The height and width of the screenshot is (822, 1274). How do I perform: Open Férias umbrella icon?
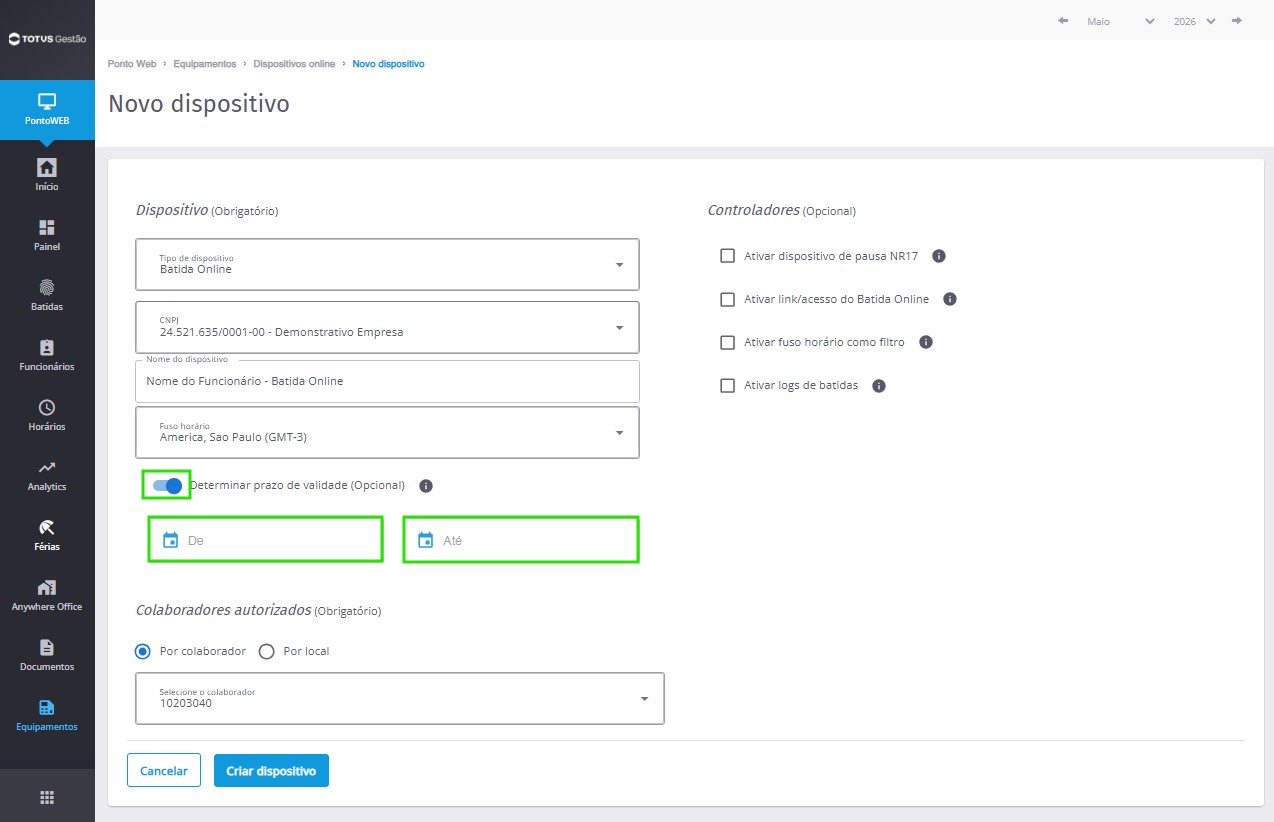47,527
